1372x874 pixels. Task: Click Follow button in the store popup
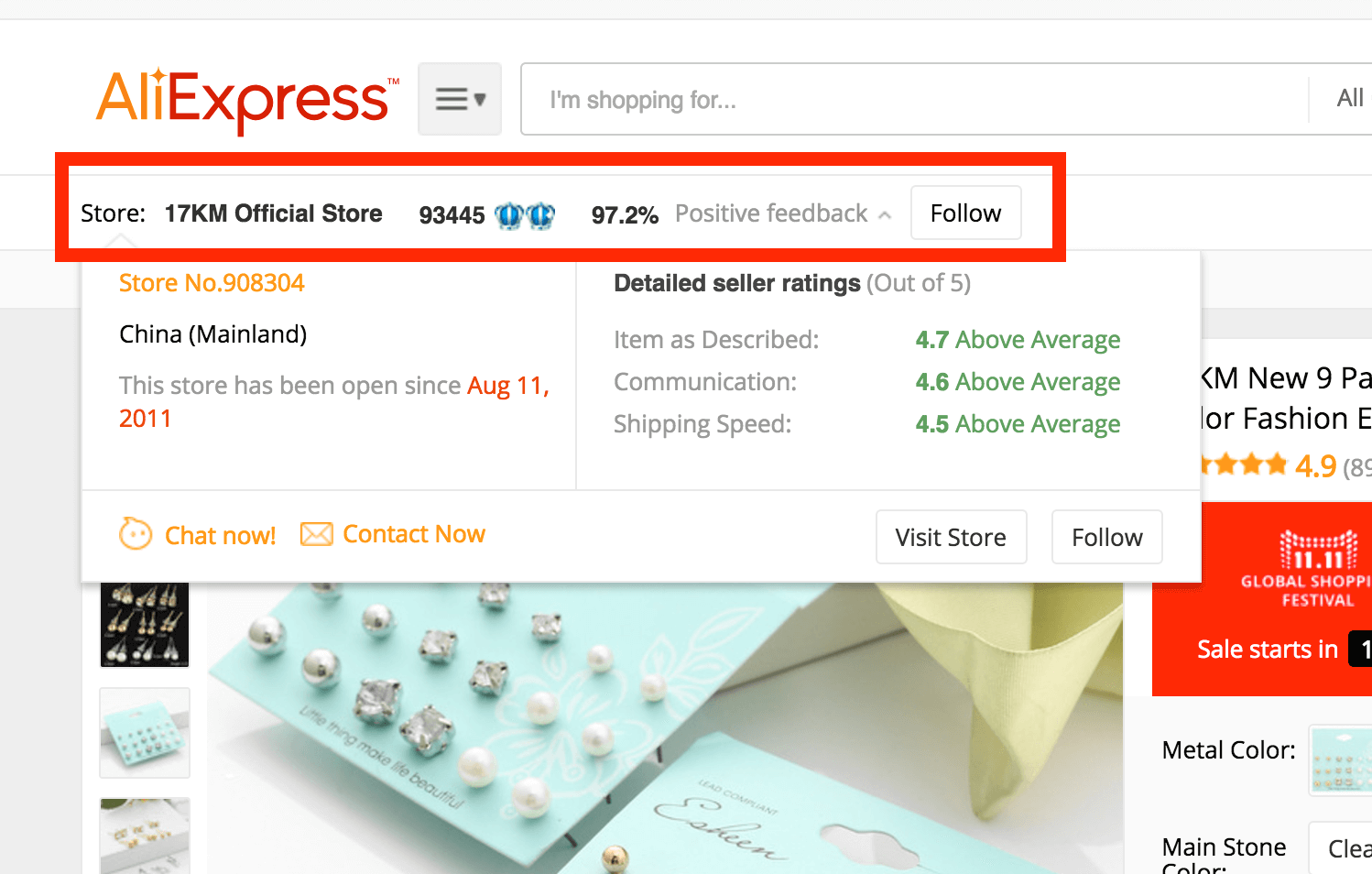click(x=1106, y=537)
